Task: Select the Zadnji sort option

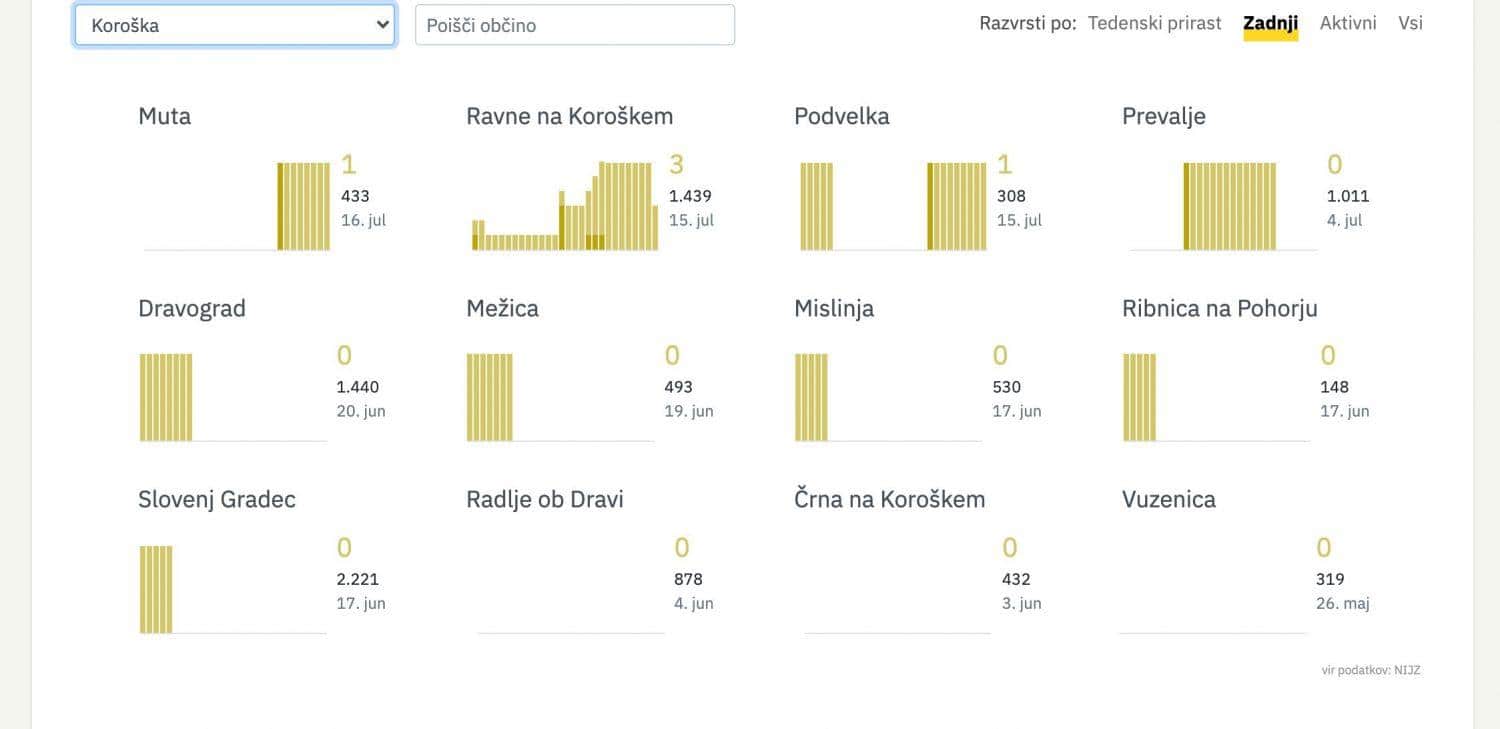Action: (1270, 23)
